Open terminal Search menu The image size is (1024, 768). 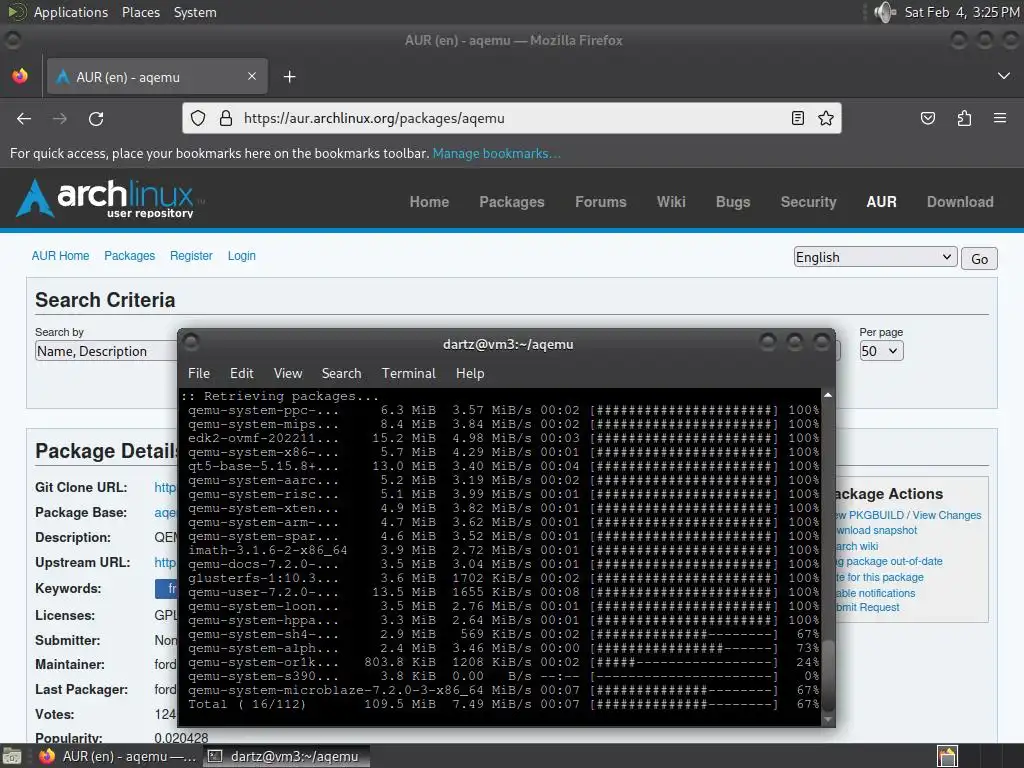coord(341,373)
